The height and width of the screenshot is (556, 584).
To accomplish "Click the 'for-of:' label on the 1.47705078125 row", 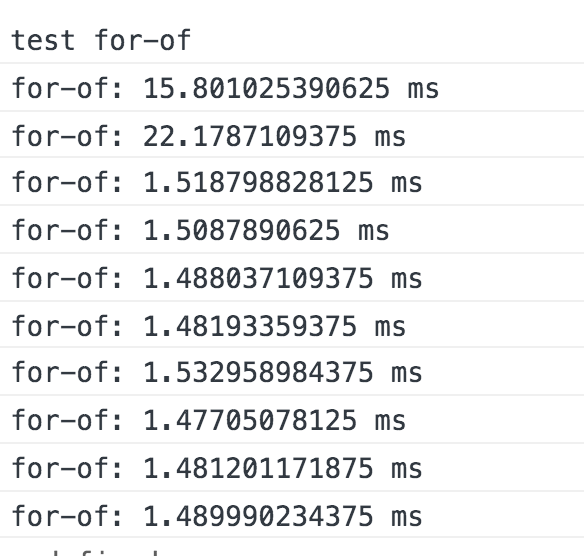I will click(67, 420).
